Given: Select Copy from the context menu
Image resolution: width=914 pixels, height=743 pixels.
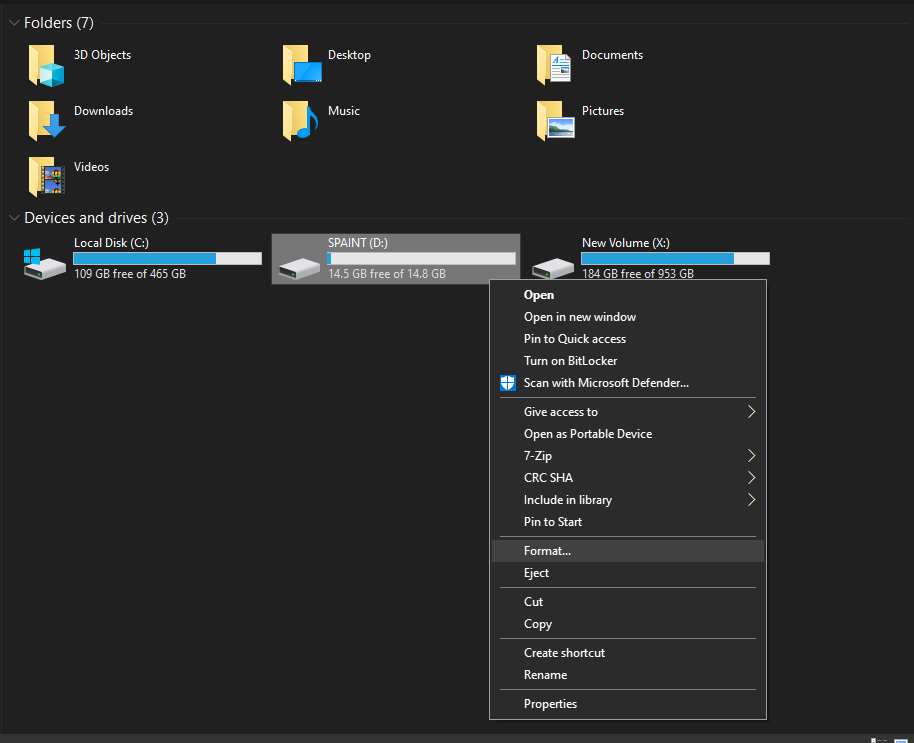Looking at the screenshot, I should coord(628,624).
